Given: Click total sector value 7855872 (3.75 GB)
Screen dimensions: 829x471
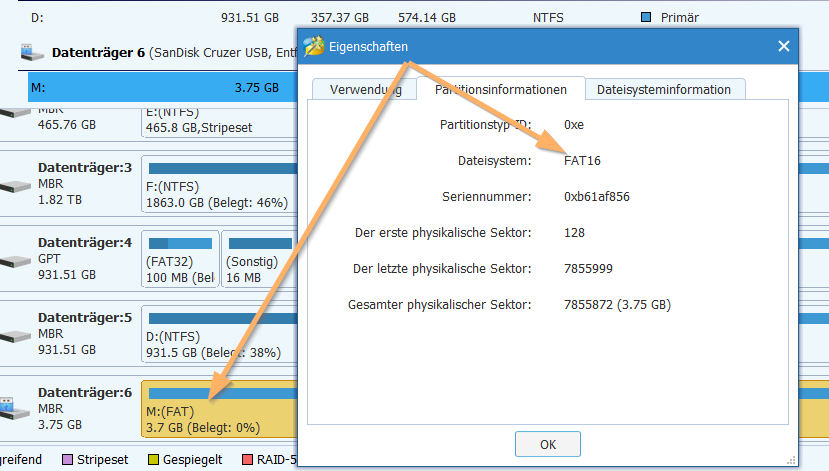Looking at the screenshot, I should (617, 304).
